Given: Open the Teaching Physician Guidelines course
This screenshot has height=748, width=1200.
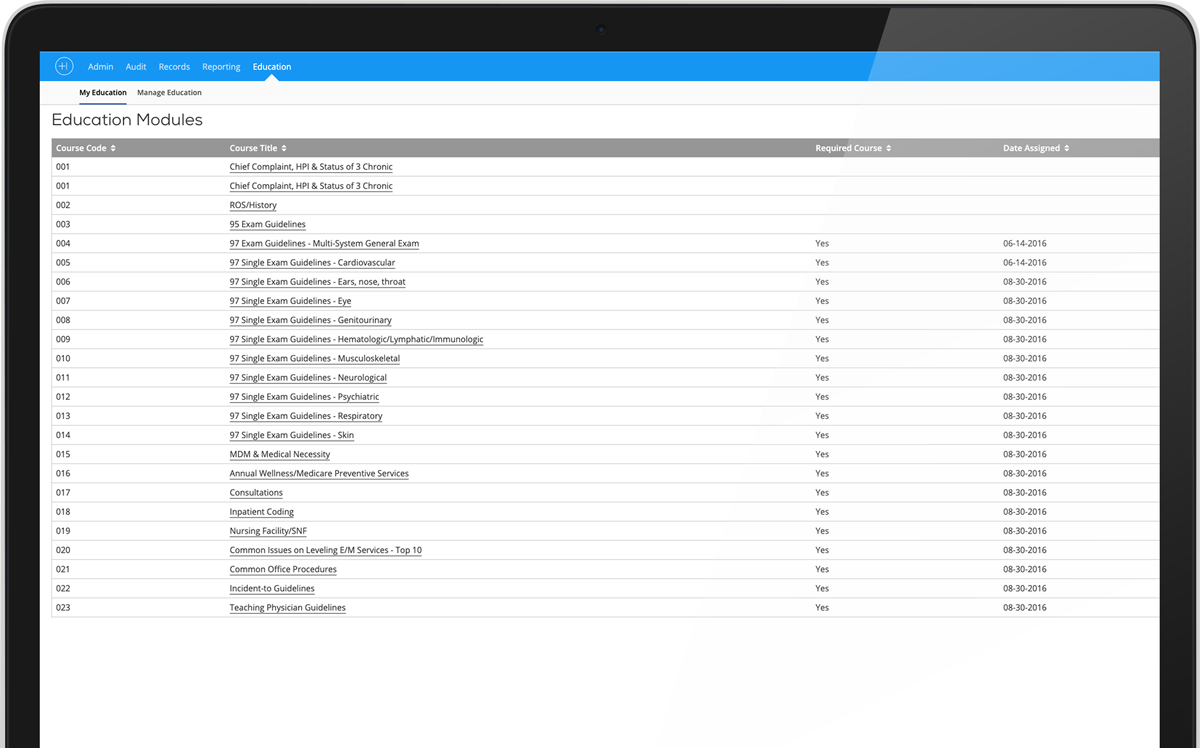Looking at the screenshot, I should click(288, 607).
